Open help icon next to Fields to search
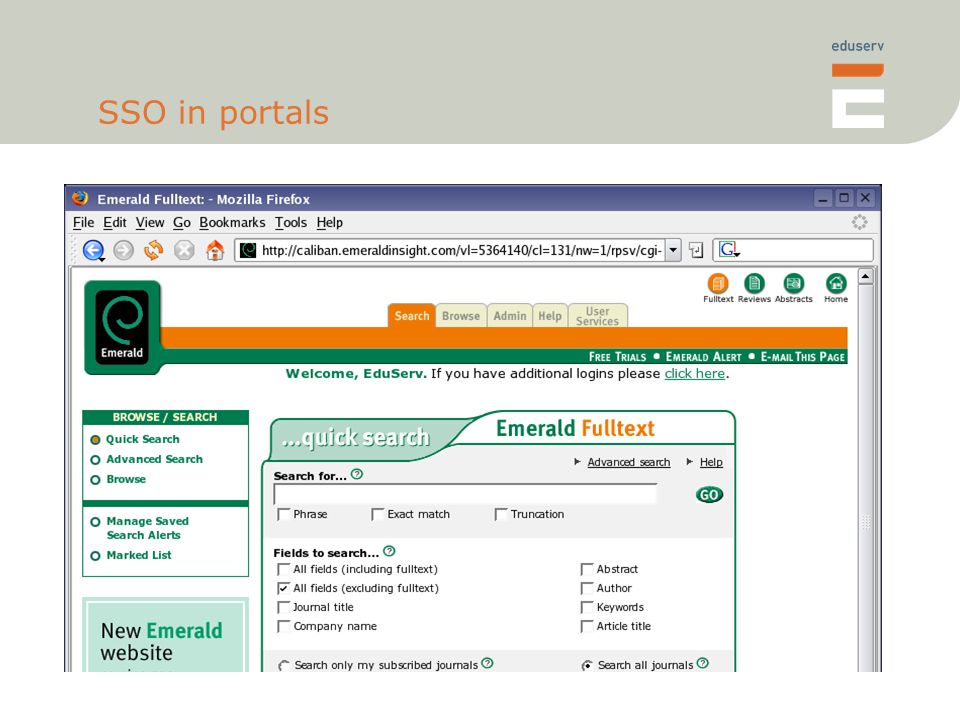Viewport: 960px width, 720px height. pyautogui.click(x=389, y=551)
